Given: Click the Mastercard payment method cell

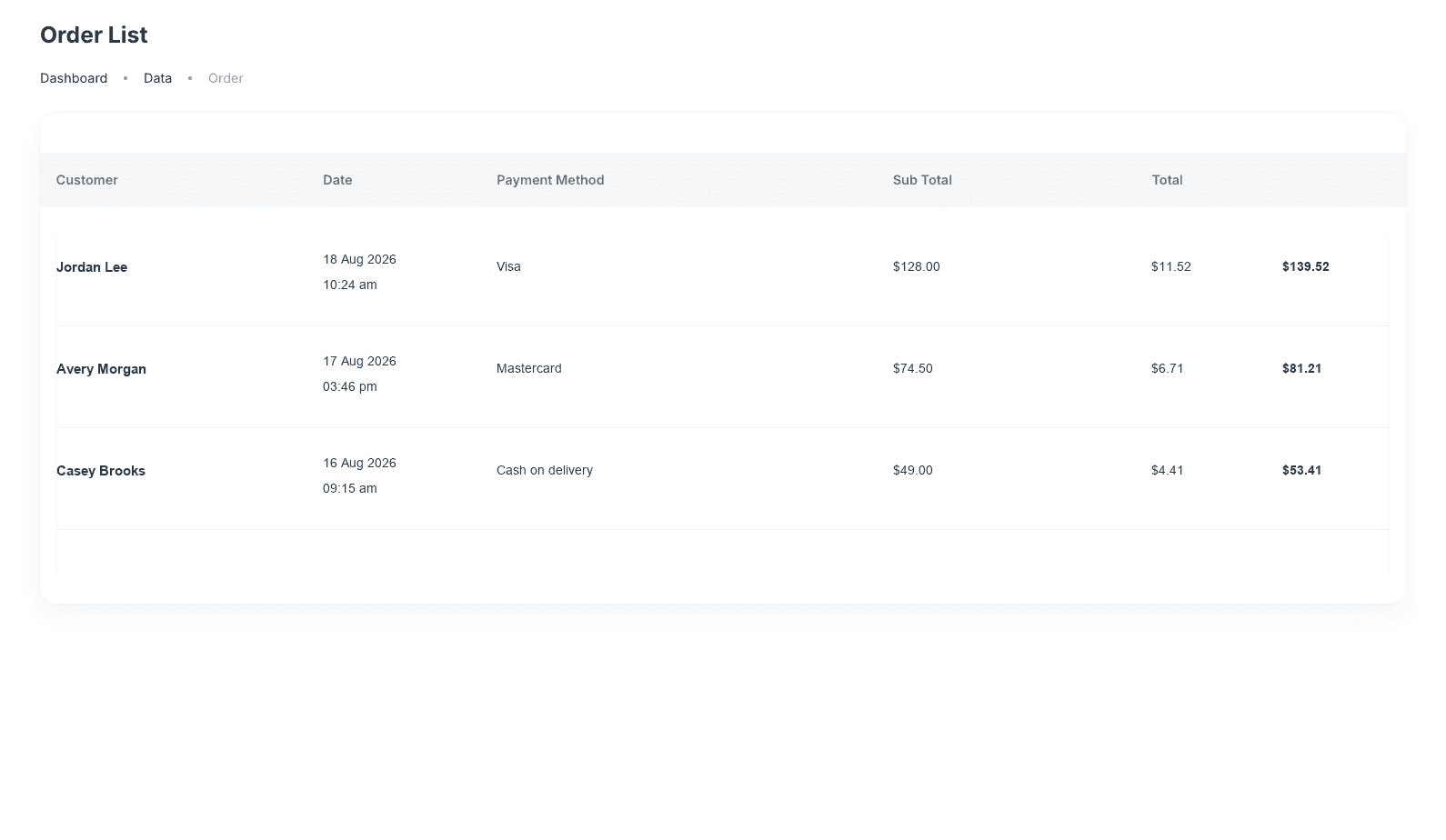Looking at the screenshot, I should (529, 368).
